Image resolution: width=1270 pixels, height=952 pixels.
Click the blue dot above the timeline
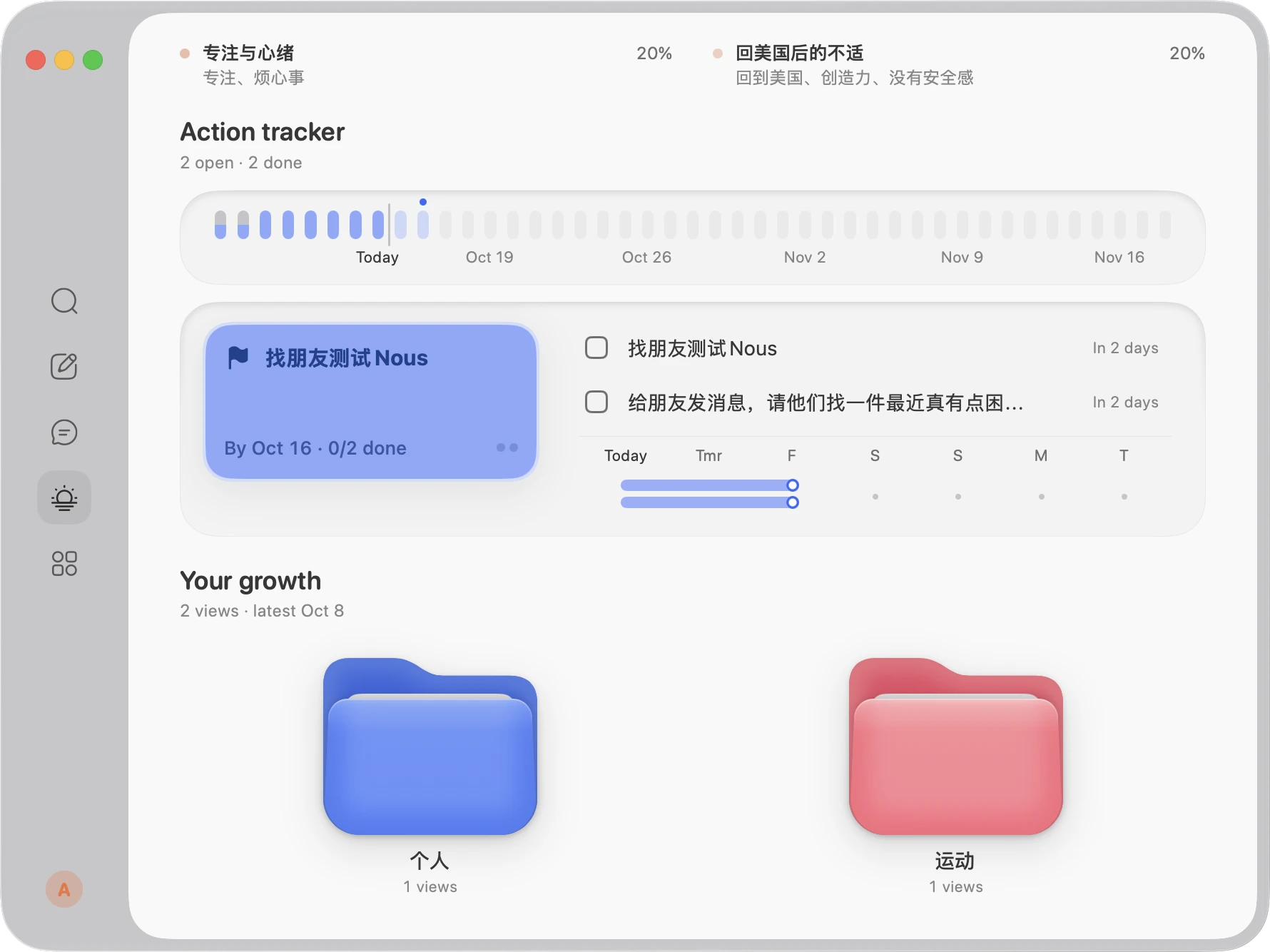pos(423,202)
